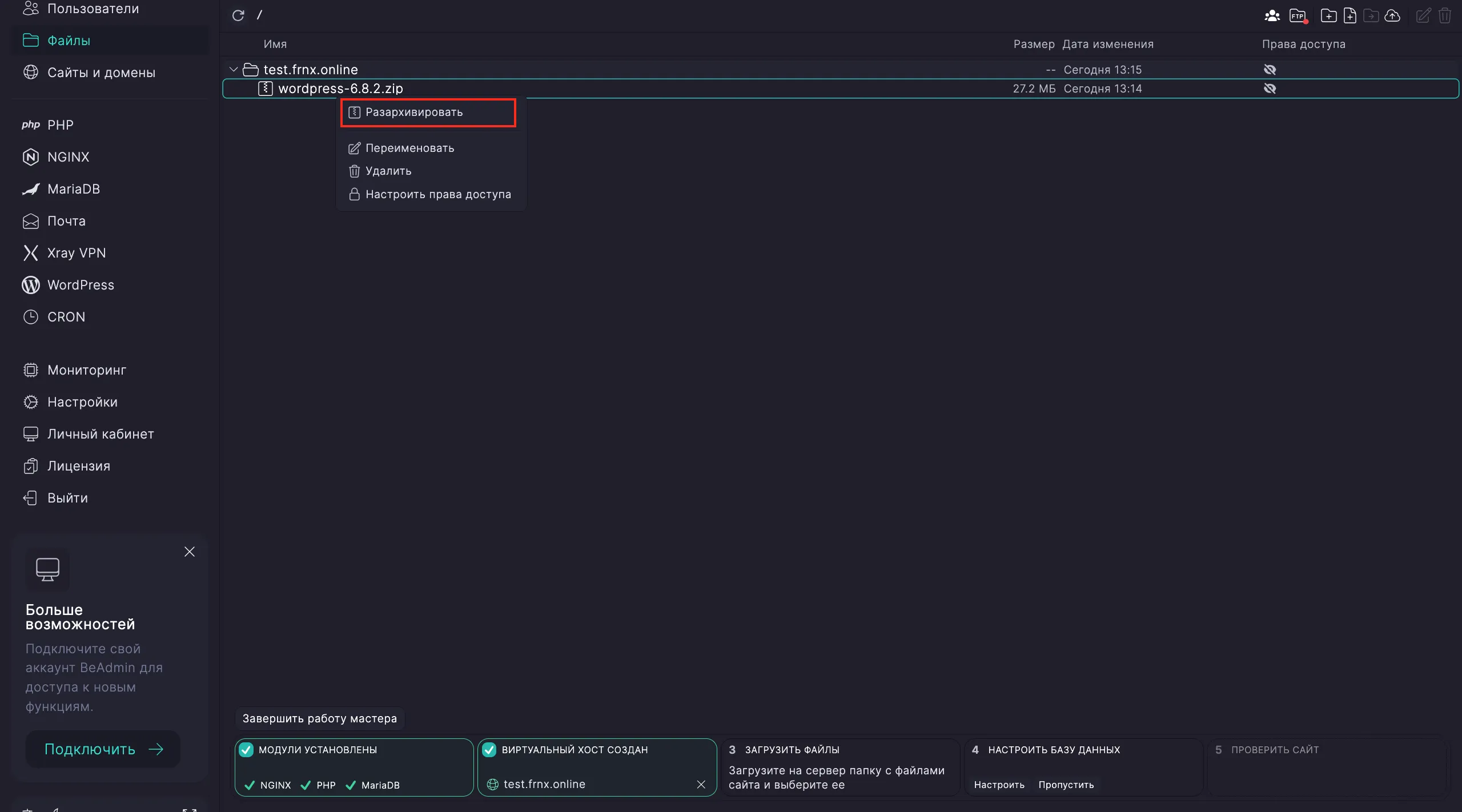Screen dimensions: 1462x812
Task: Choose Переименовать in the context menu
Action: [410, 147]
